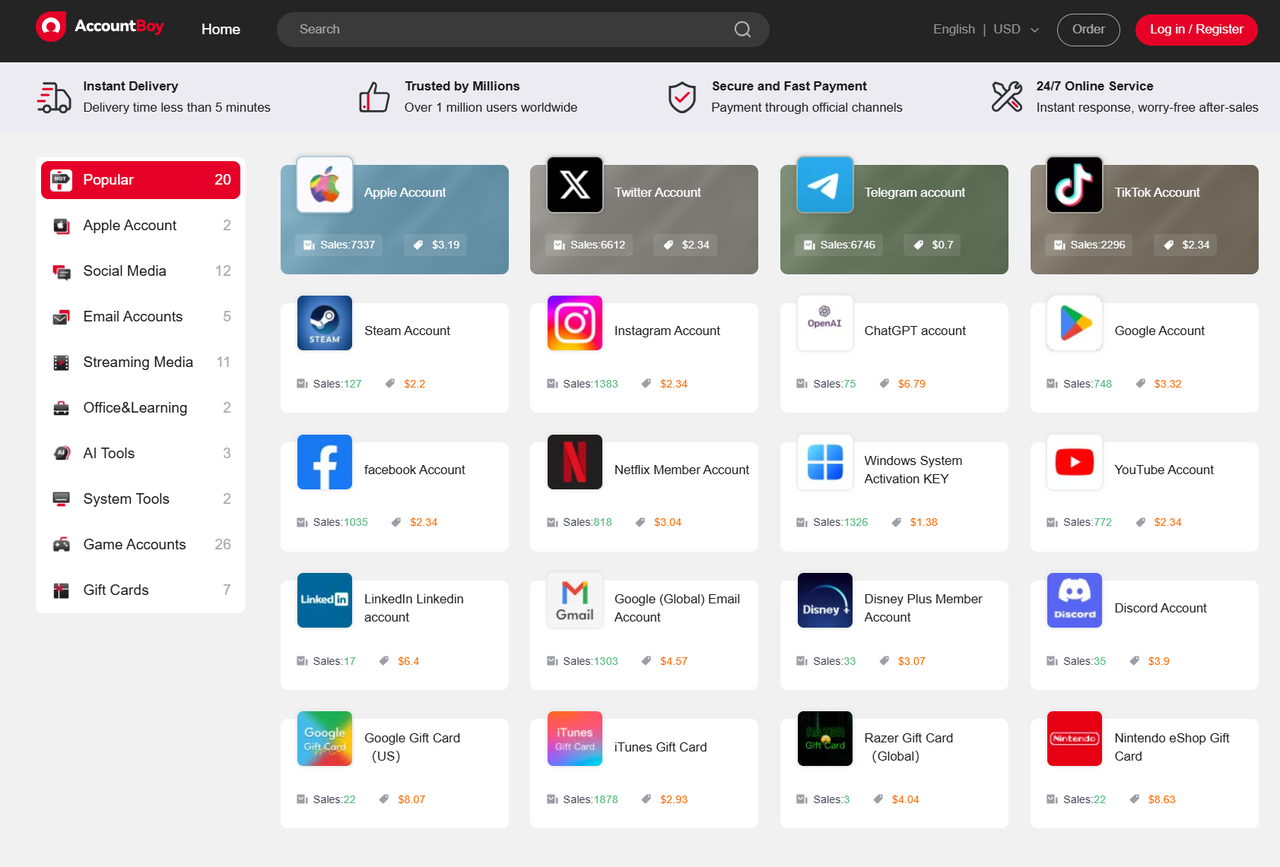The height and width of the screenshot is (867, 1280).
Task: Open the USD currency dropdown
Action: coord(1016,29)
